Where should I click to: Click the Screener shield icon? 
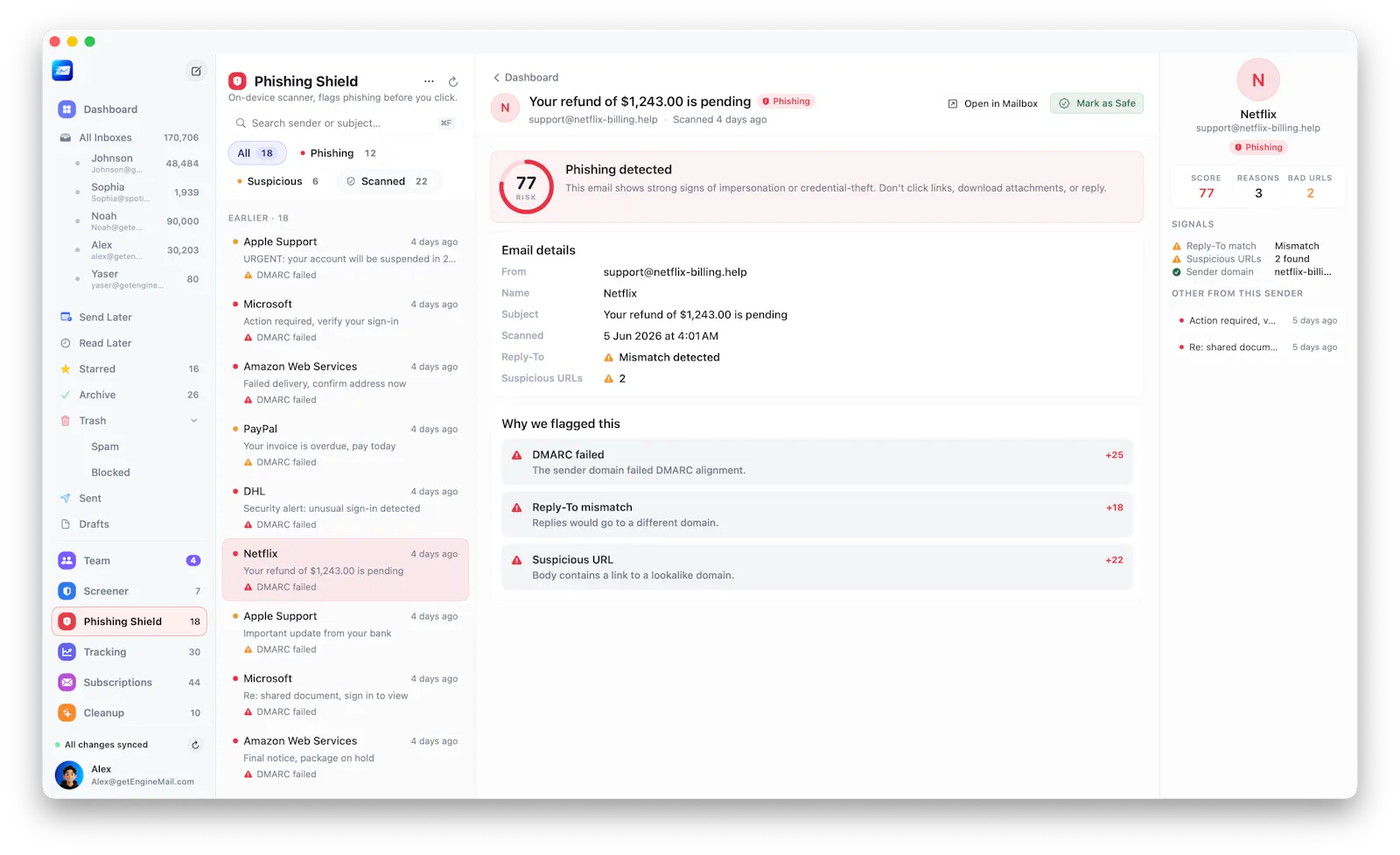(x=66, y=591)
